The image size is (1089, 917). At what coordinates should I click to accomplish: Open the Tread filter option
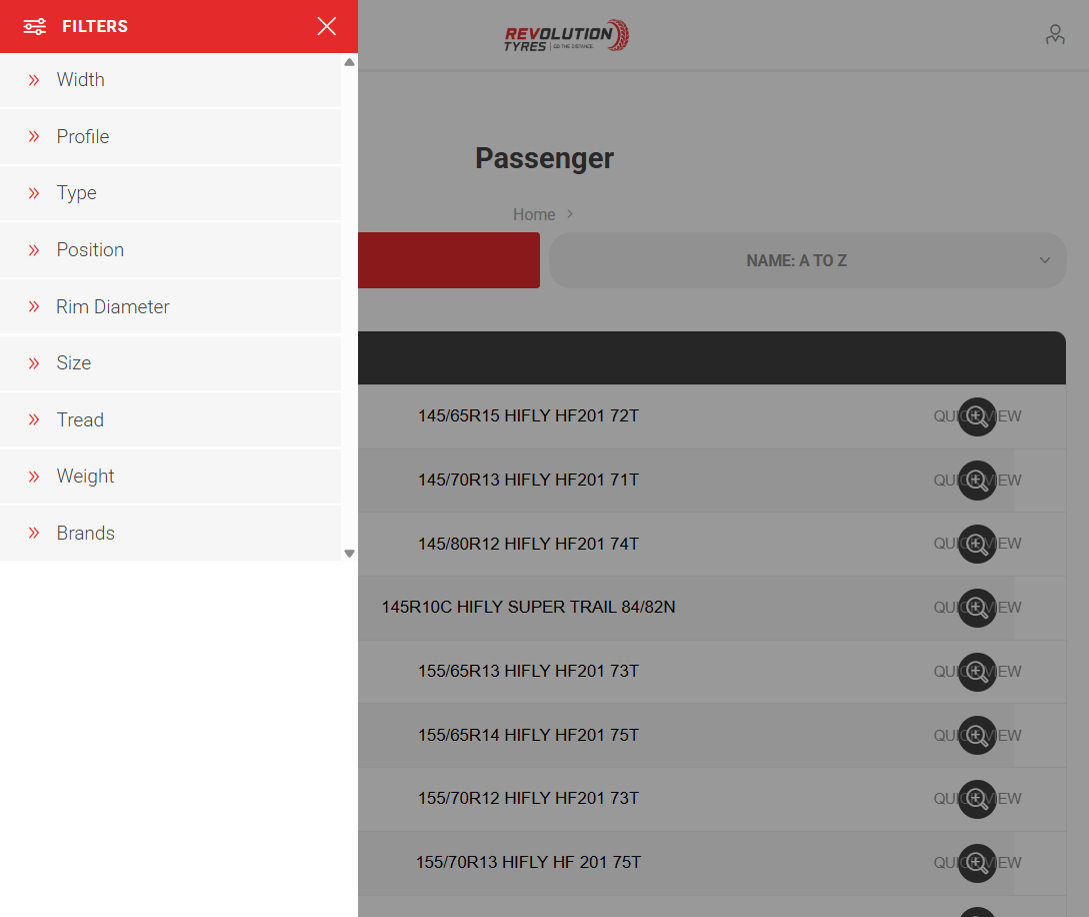(x=170, y=420)
